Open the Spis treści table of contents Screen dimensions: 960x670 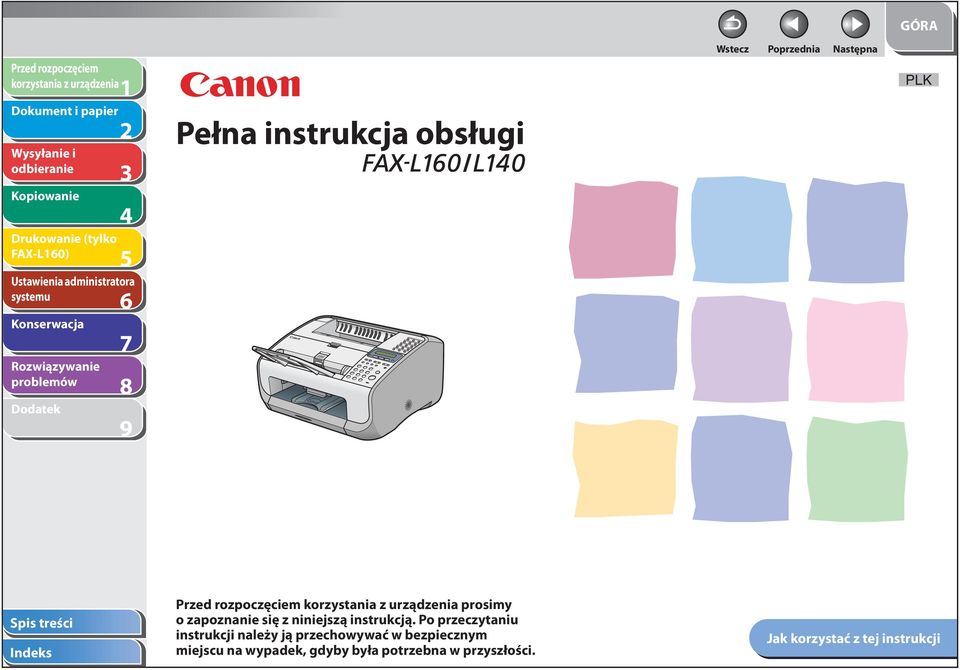coord(73,623)
